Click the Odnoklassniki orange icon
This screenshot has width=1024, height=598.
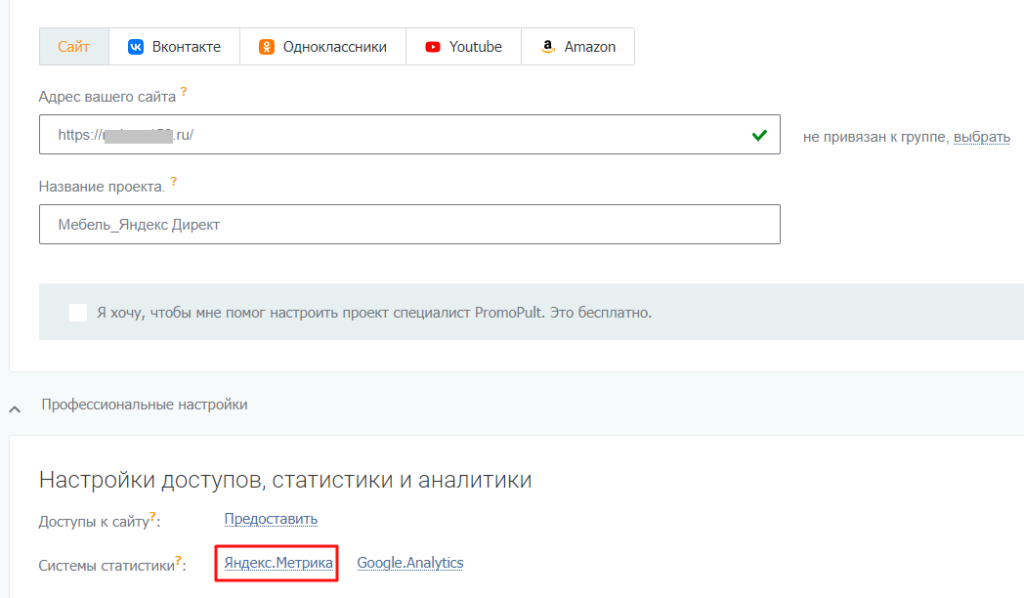(267, 47)
